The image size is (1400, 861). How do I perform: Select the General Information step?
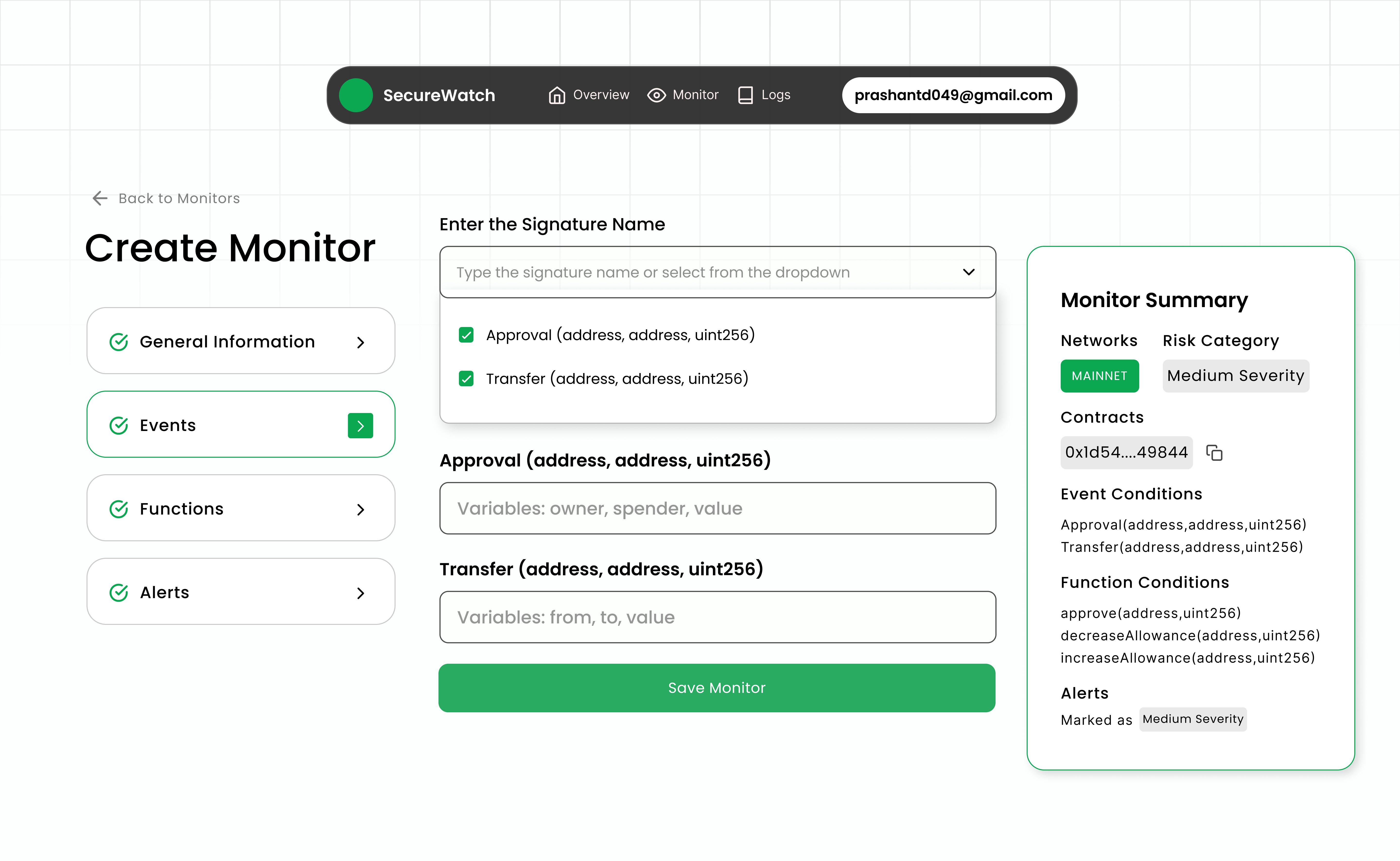pos(240,341)
